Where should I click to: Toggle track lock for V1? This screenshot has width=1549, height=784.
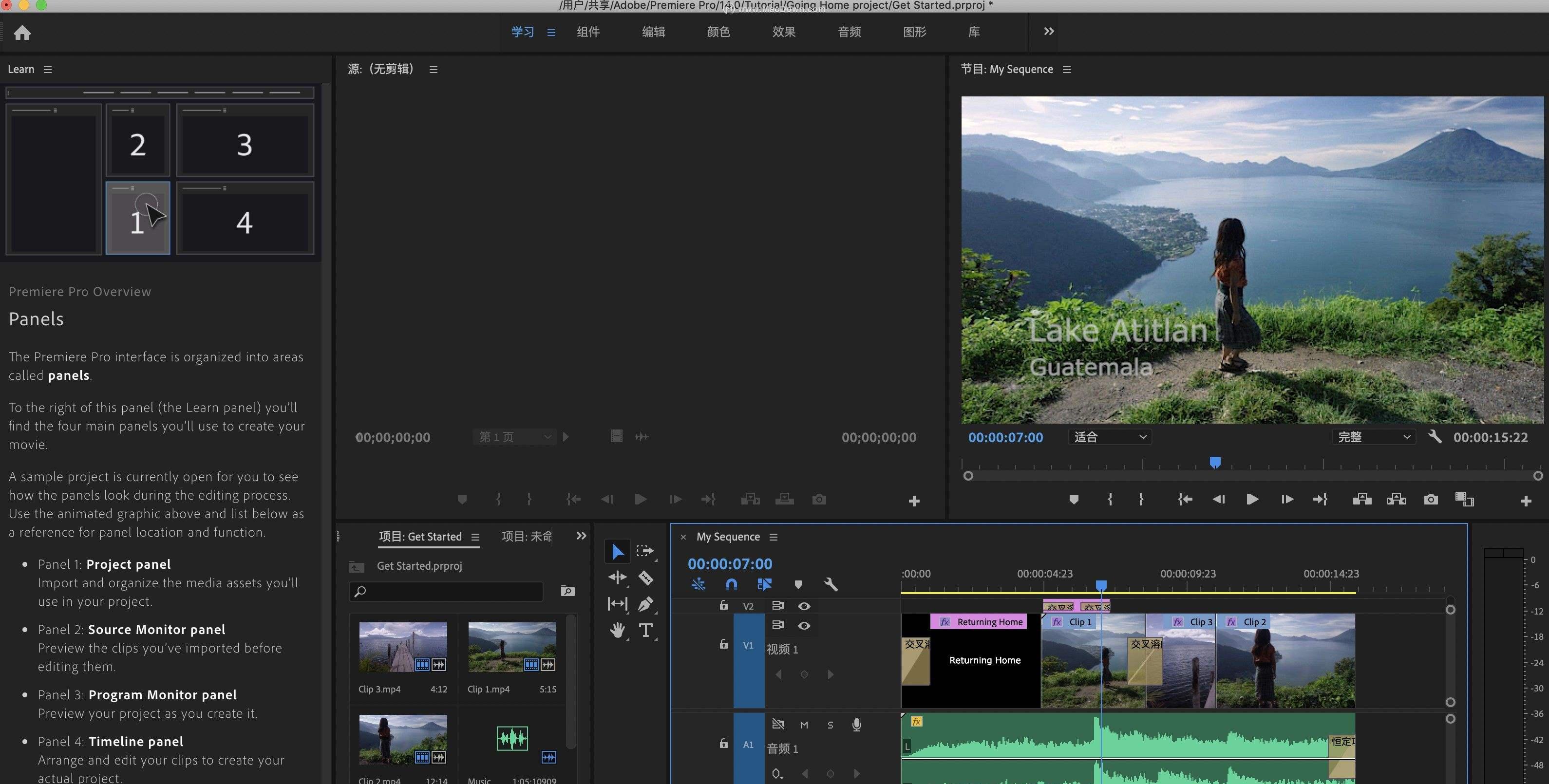point(723,645)
